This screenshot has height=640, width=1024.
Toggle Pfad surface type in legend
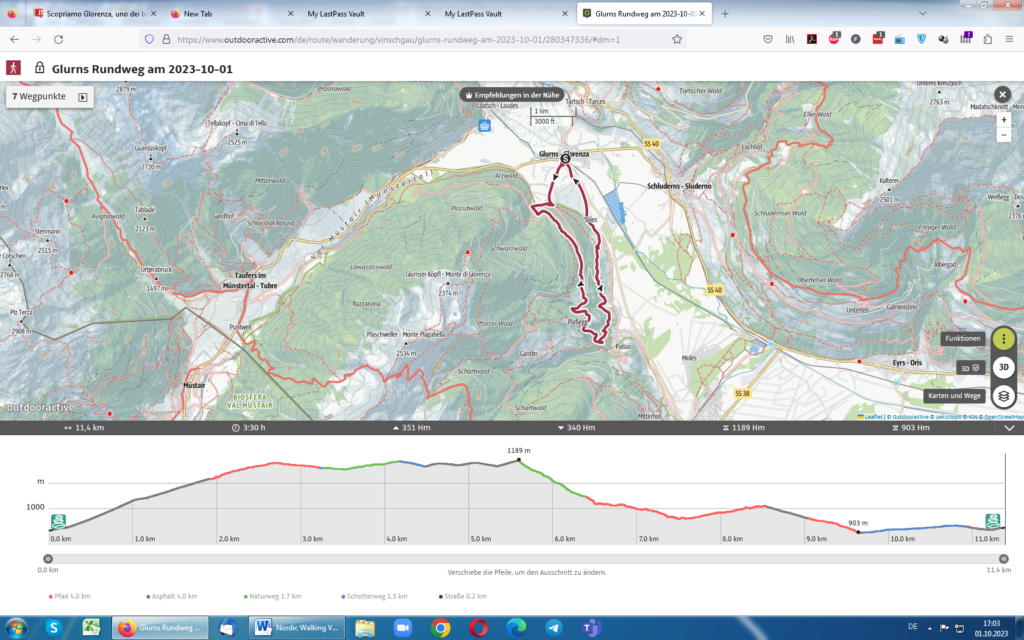click(x=69, y=596)
